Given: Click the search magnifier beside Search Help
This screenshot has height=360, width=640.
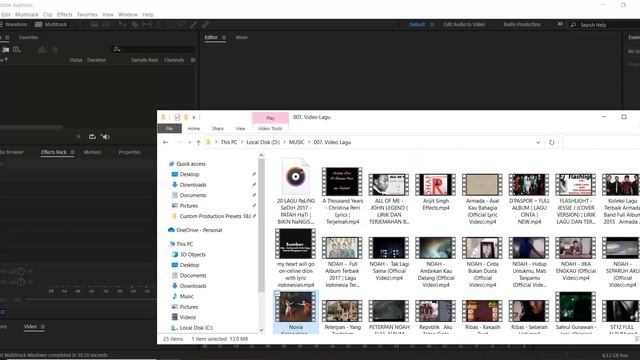Looking at the screenshot, I should click(x=573, y=25).
